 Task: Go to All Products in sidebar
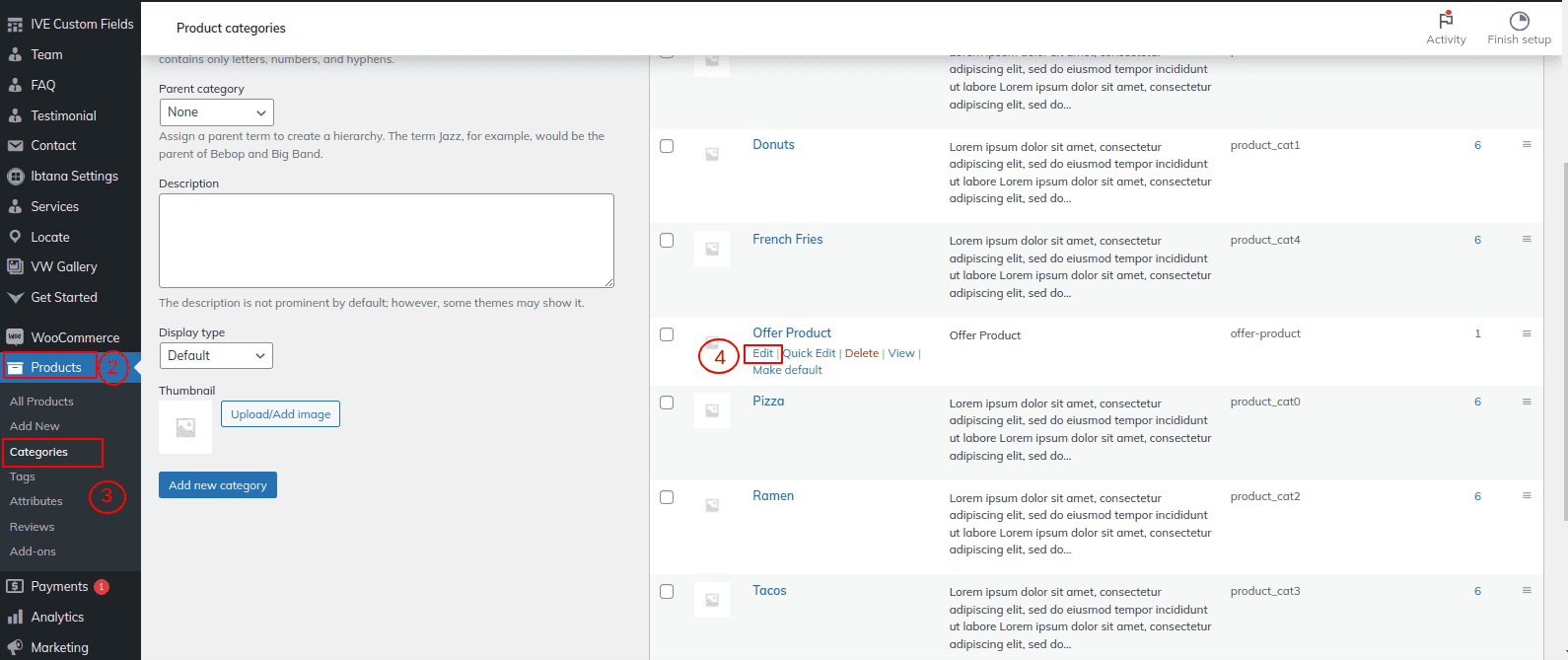[x=41, y=402]
